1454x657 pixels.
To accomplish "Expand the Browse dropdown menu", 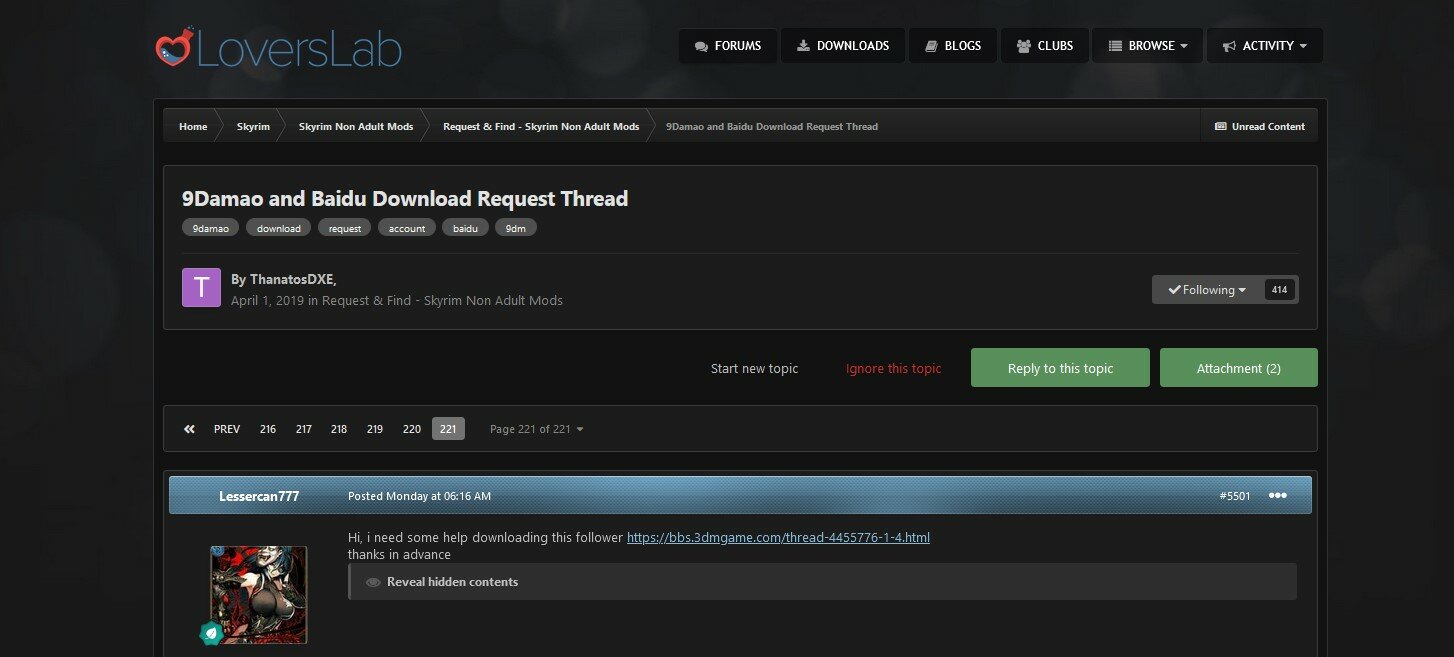I will click(x=1148, y=46).
